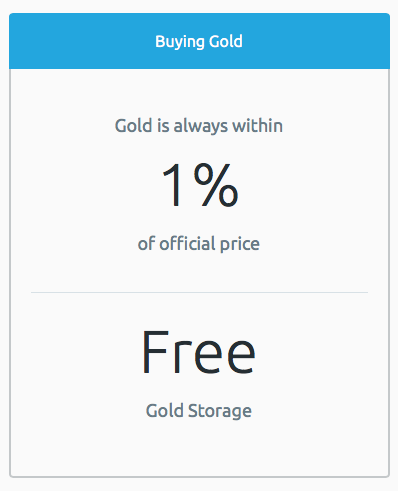Click the 'Gold is always within' text

coord(199,126)
